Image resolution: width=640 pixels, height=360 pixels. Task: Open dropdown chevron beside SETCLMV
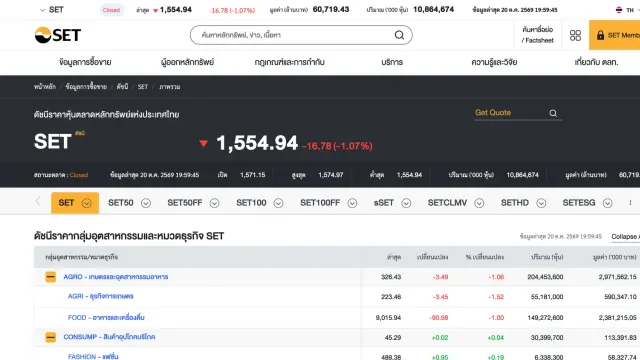click(479, 203)
